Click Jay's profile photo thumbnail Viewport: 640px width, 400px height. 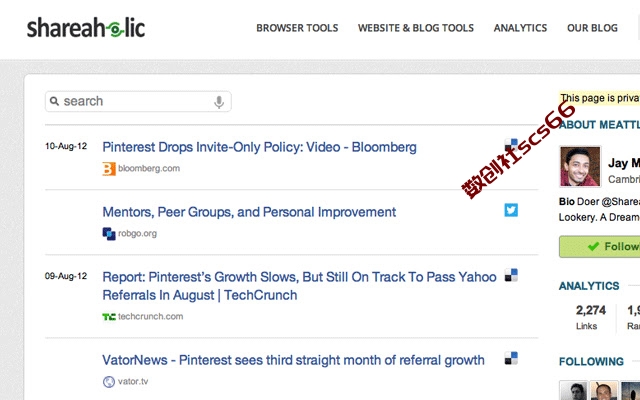click(x=580, y=167)
